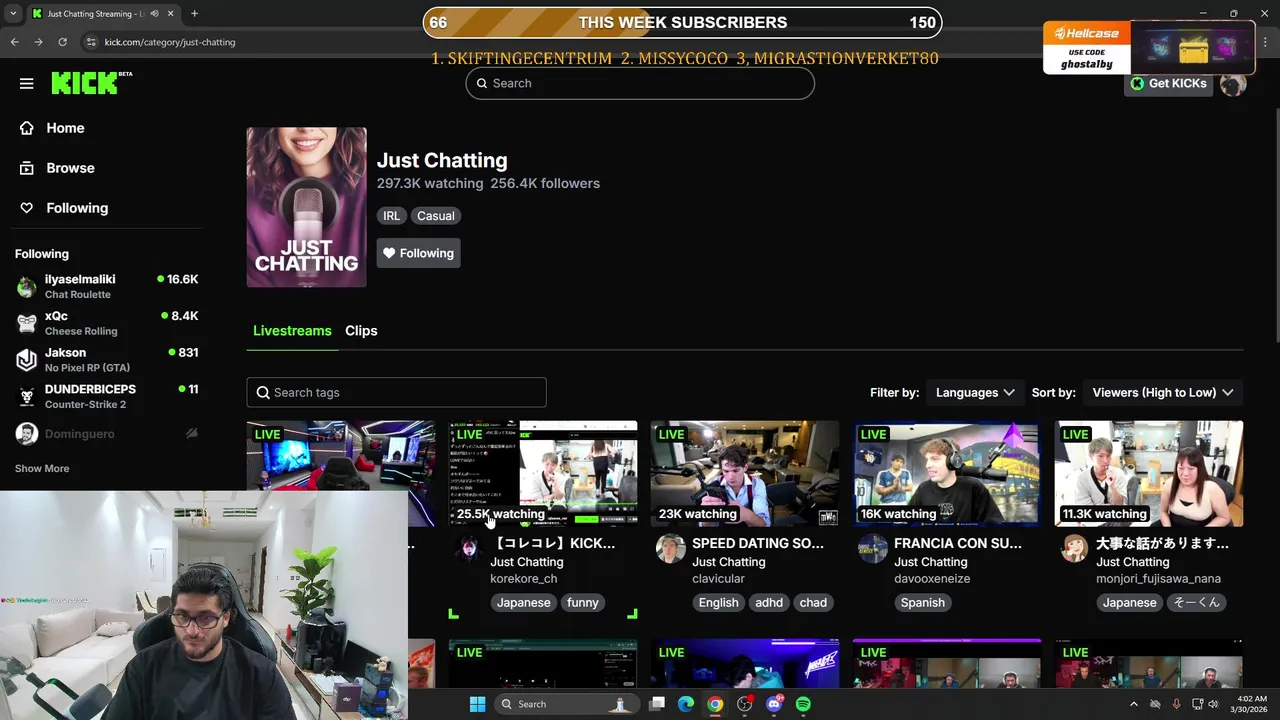
Task: Click korekore_ch streamer avatar
Action: [468, 549]
